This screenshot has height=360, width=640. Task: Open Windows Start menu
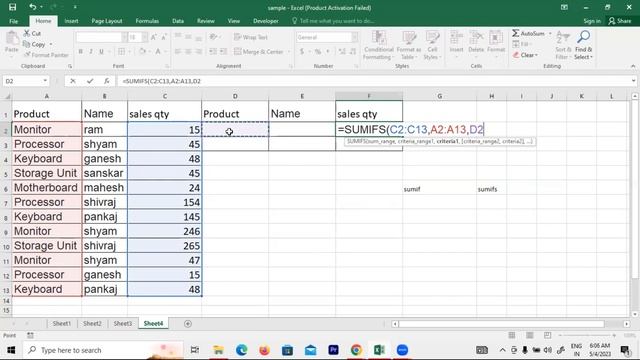[x=11, y=350]
